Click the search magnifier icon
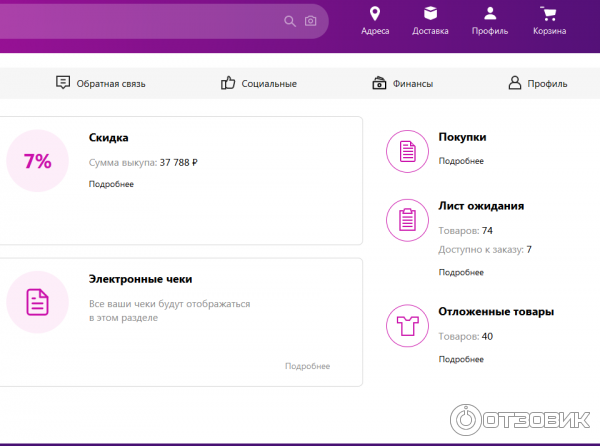The width and height of the screenshot is (600, 446). pyautogui.click(x=290, y=21)
